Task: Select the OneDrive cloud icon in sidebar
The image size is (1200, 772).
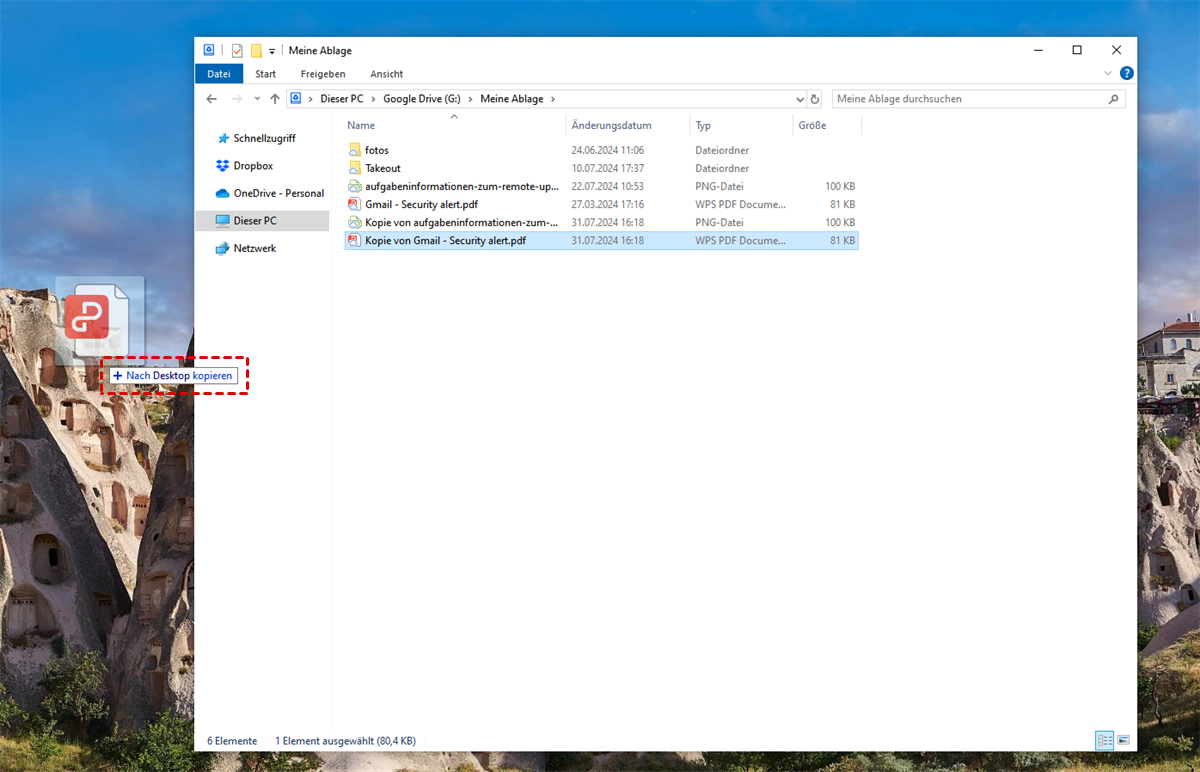Action: tap(222, 193)
